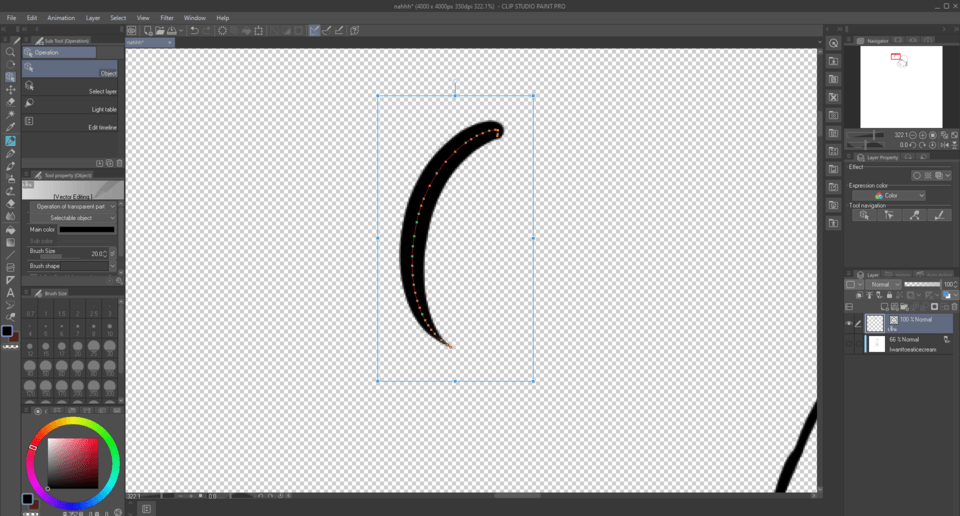
Task: Open the File menu
Action: [11, 18]
